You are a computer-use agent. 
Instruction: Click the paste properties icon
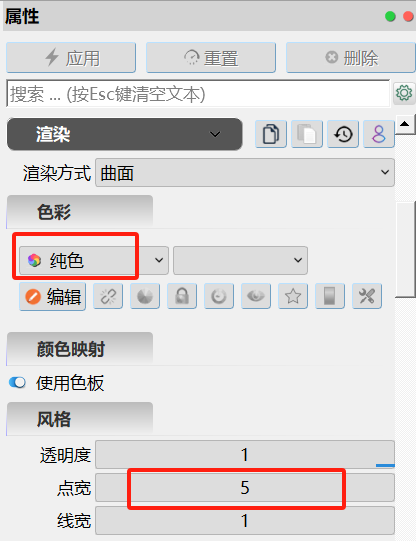click(x=307, y=134)
